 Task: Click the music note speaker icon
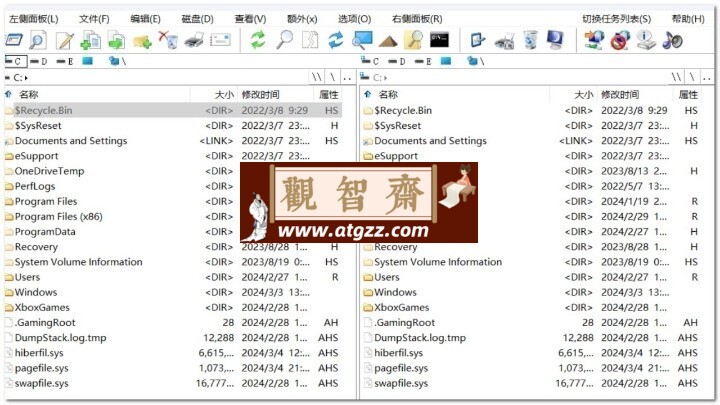click(672, 40)
